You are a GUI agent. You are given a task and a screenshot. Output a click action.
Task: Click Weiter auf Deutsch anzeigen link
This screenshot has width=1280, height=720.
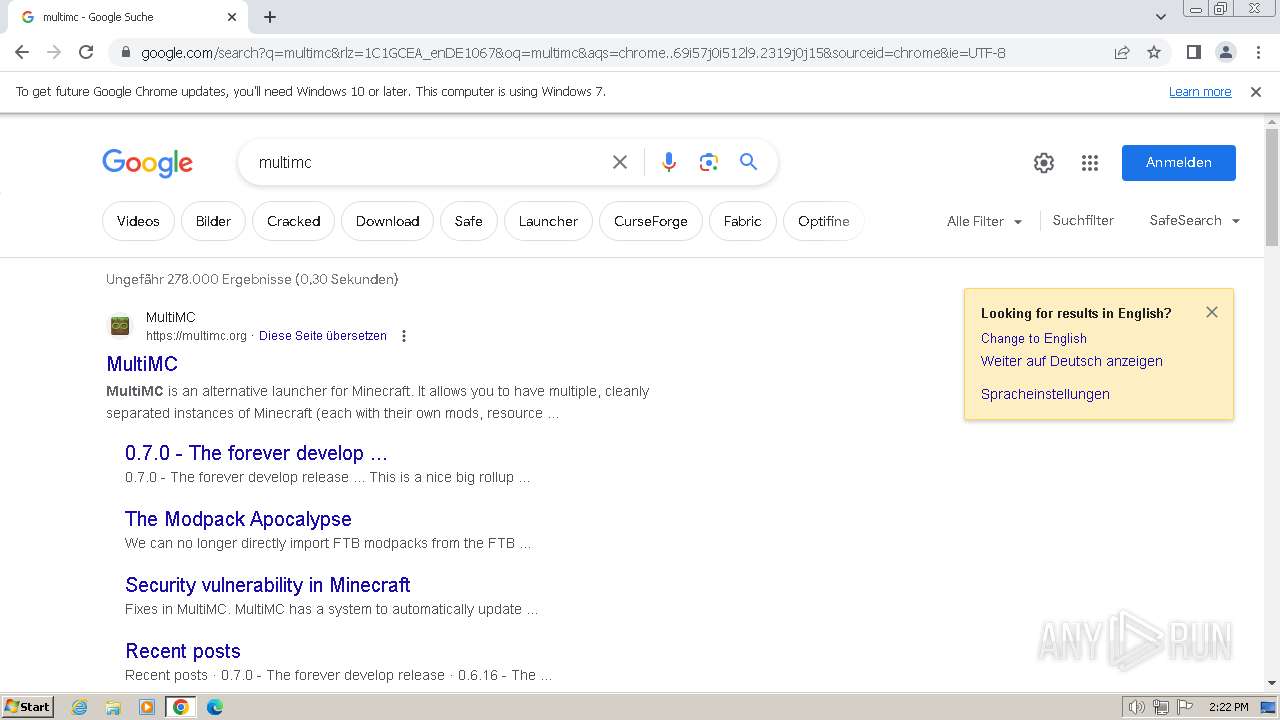coord(1072,361)
